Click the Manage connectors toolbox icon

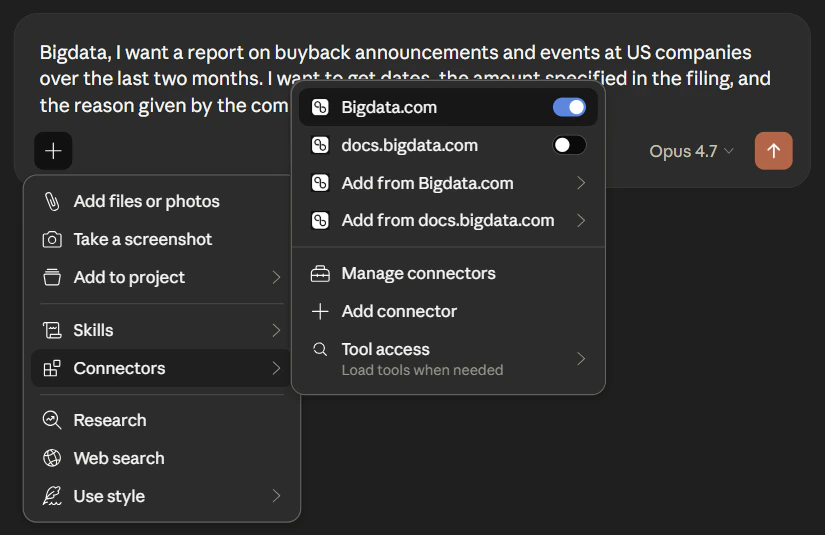point(320,274)
